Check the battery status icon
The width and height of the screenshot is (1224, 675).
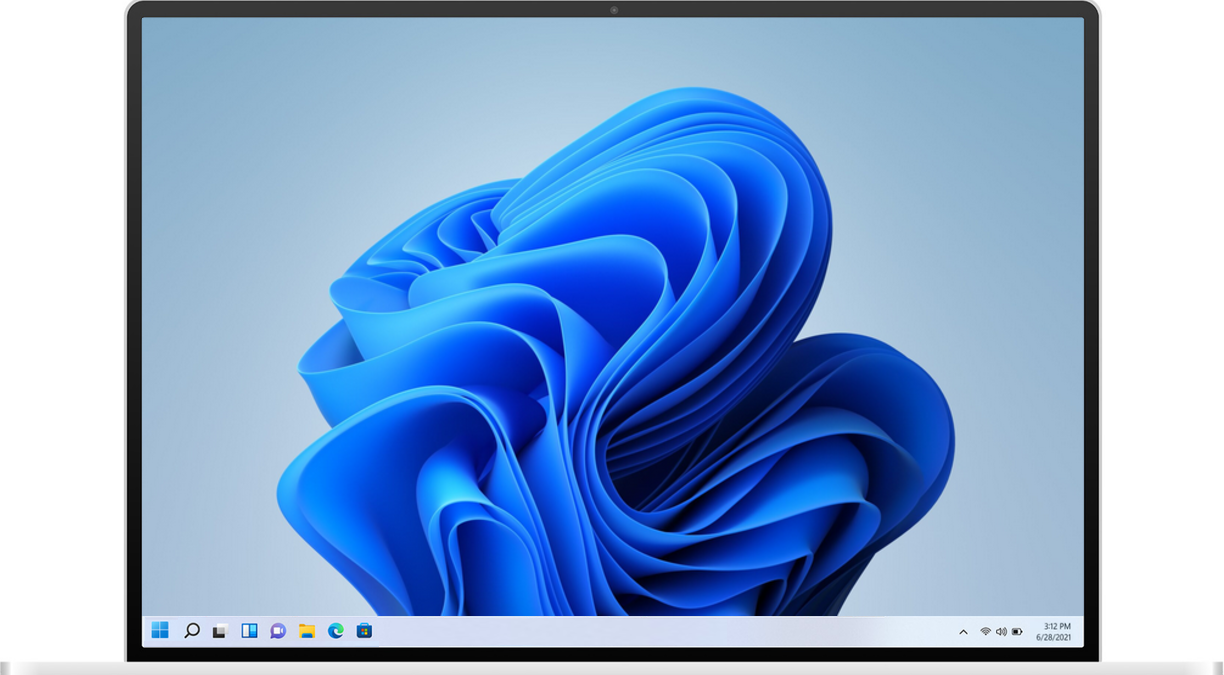tap(1017, 632)
